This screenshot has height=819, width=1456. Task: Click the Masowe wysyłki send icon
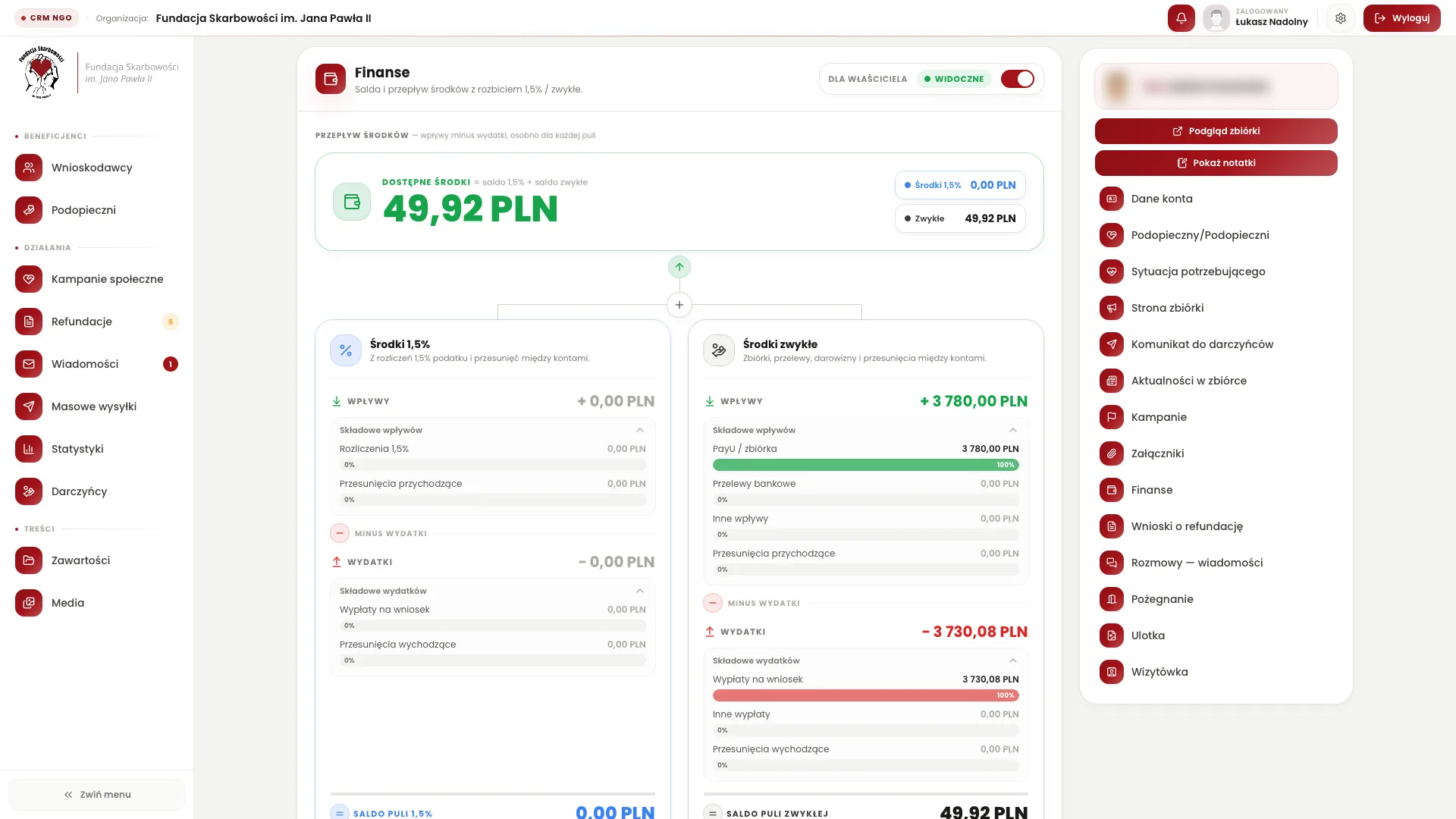click(29, 406)
